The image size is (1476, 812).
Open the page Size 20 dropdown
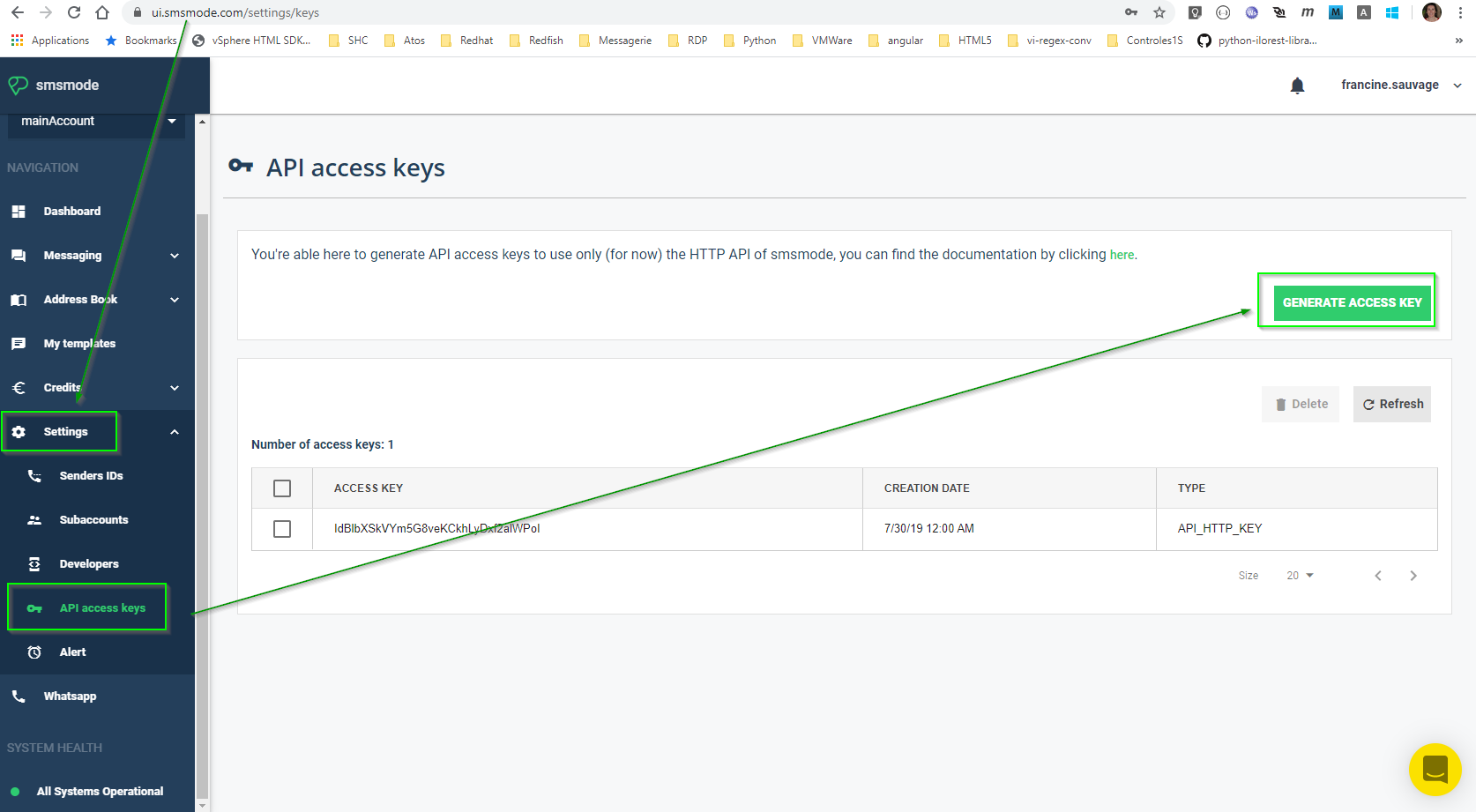pos(1300,576)
